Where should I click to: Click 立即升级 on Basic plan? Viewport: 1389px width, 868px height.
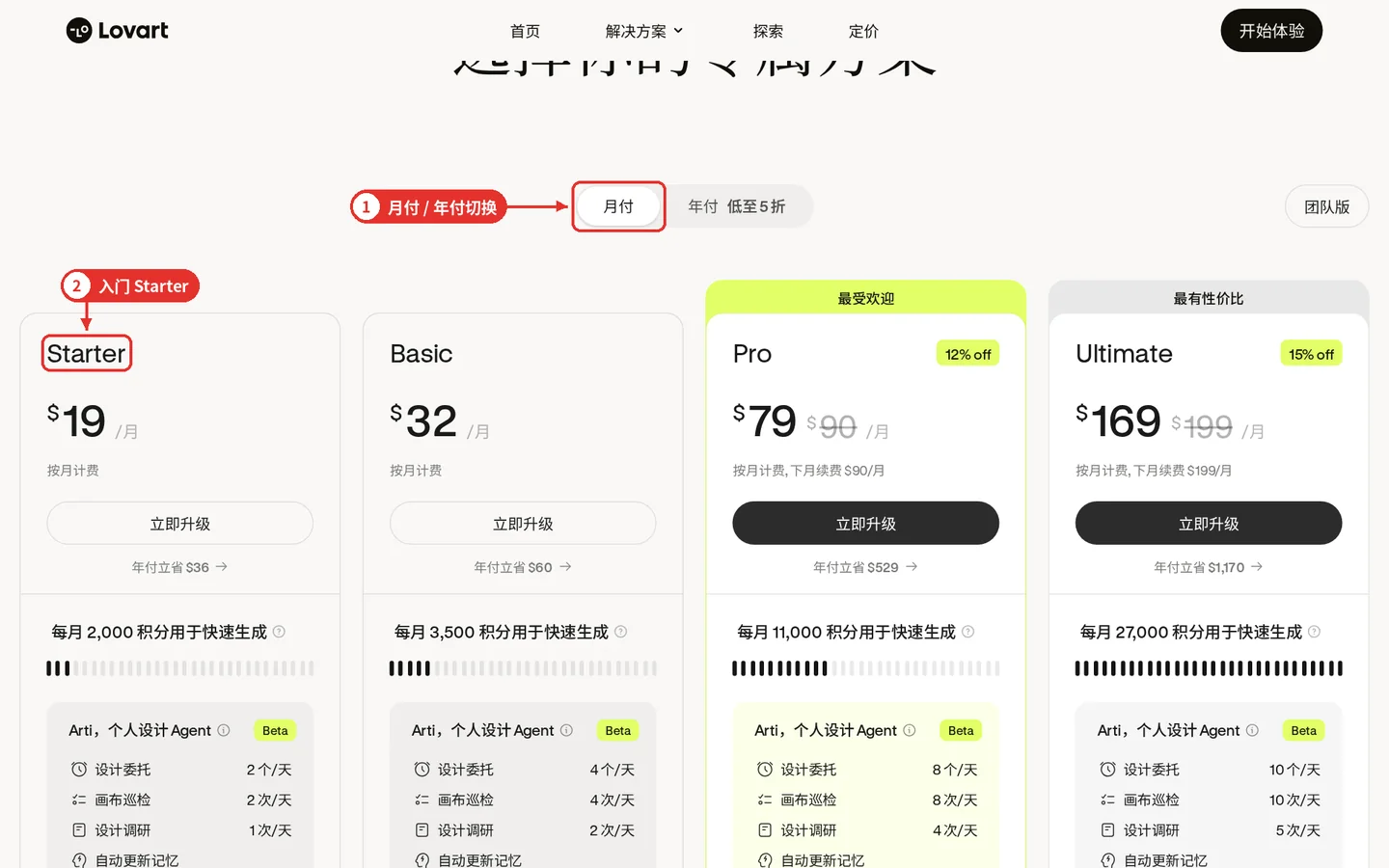523,524
